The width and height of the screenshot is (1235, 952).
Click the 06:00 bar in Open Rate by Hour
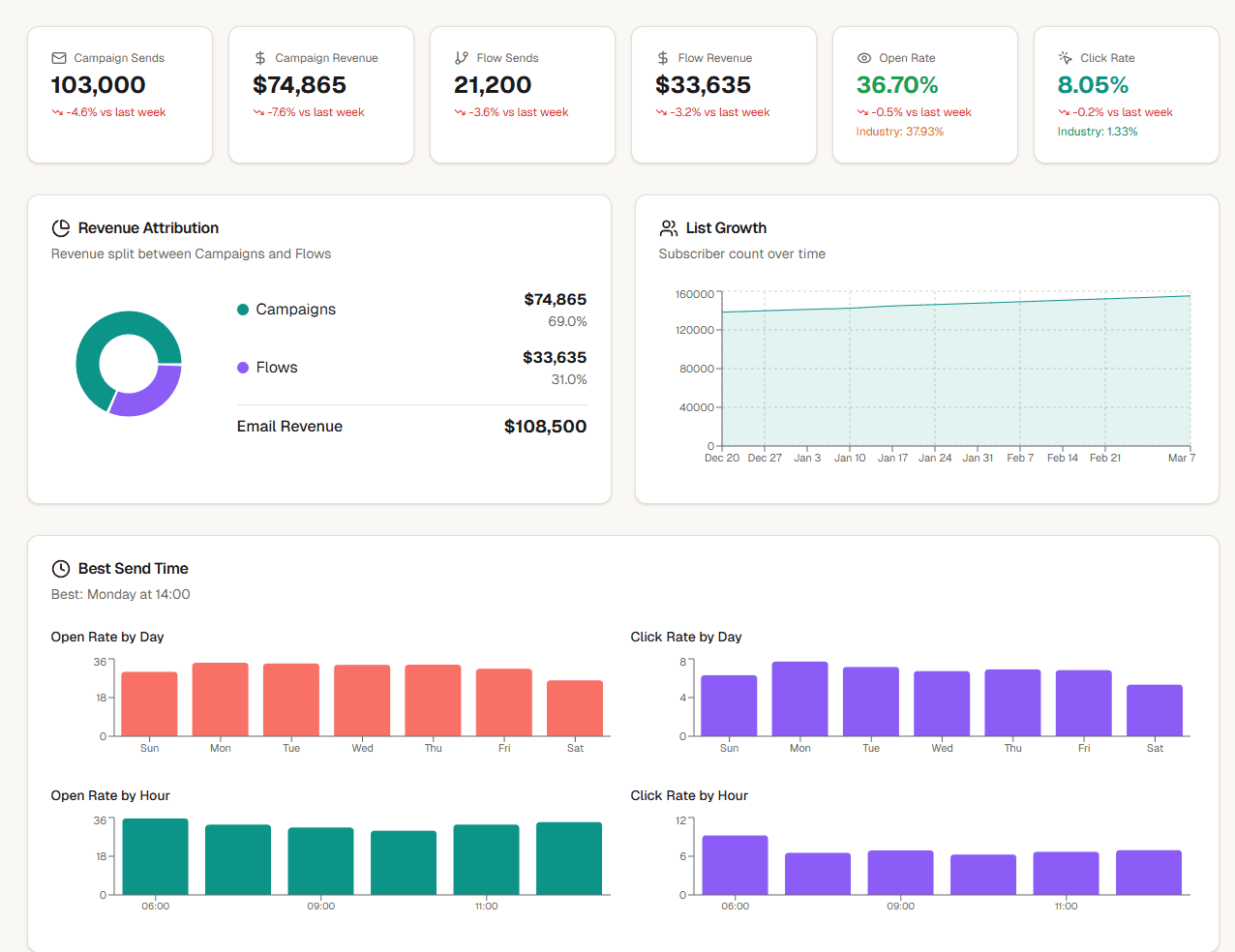154,856
